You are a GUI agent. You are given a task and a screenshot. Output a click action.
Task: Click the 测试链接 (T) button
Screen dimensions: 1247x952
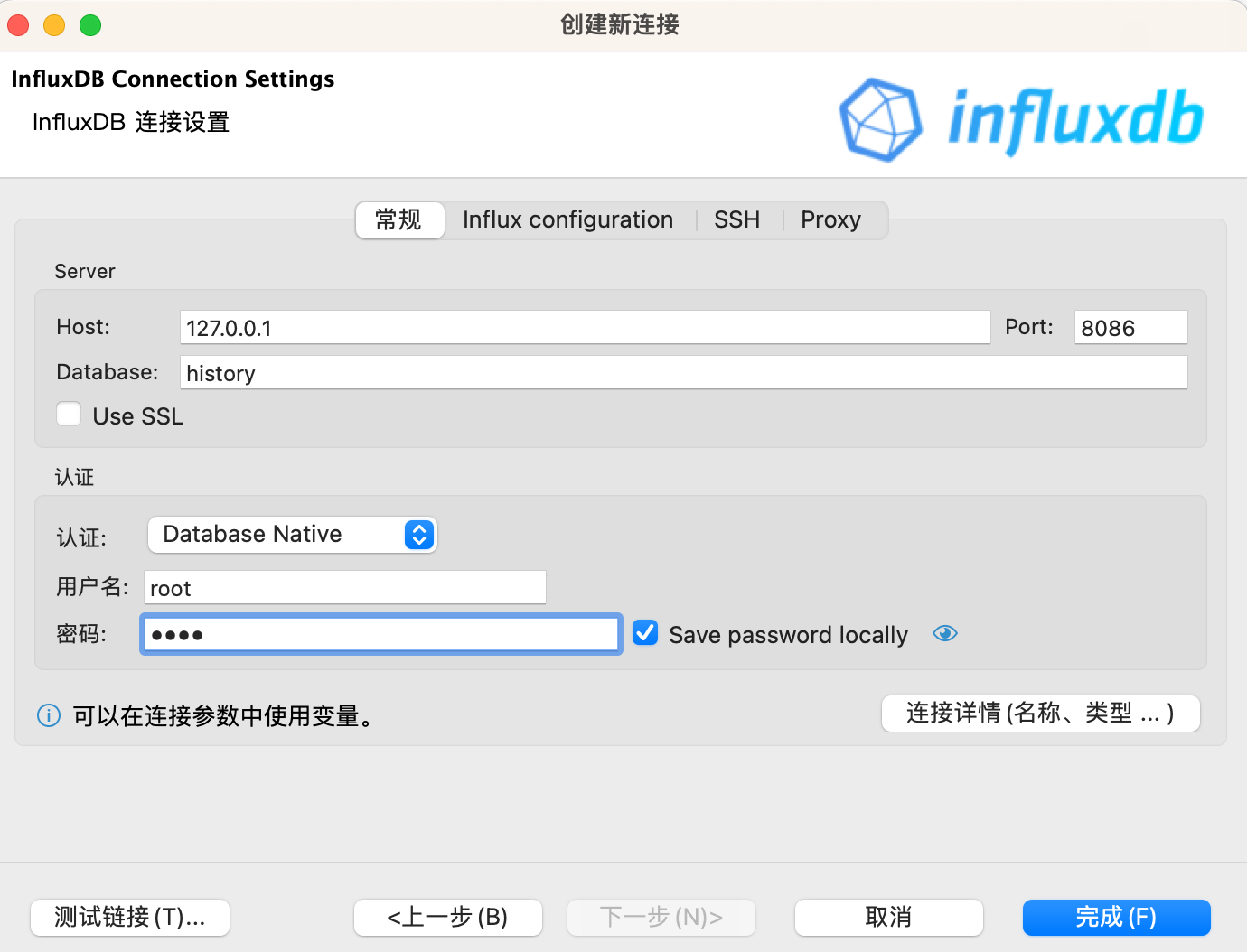pyautogui.click(x=129, y=917)
